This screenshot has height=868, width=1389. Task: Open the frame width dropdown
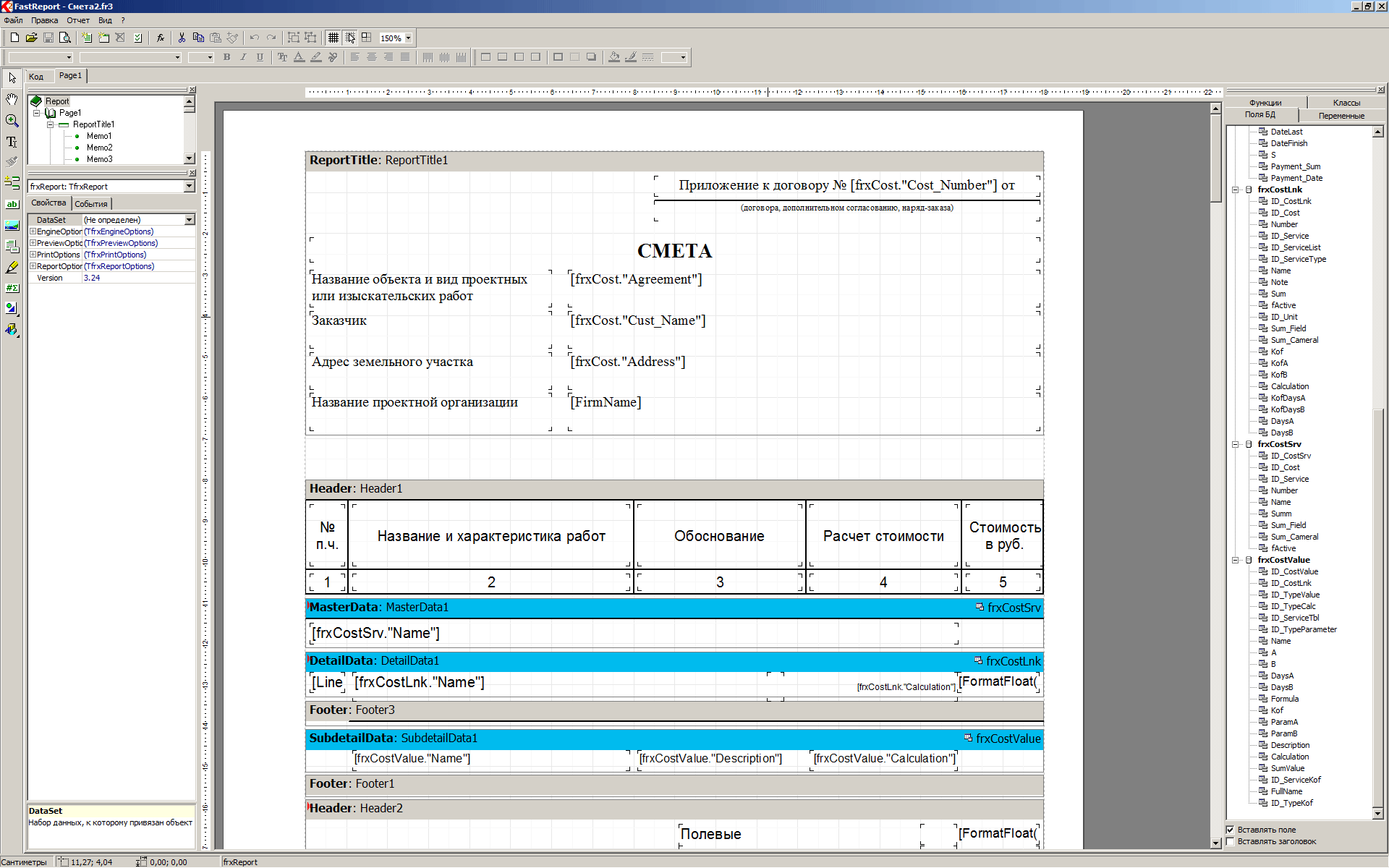683,57
